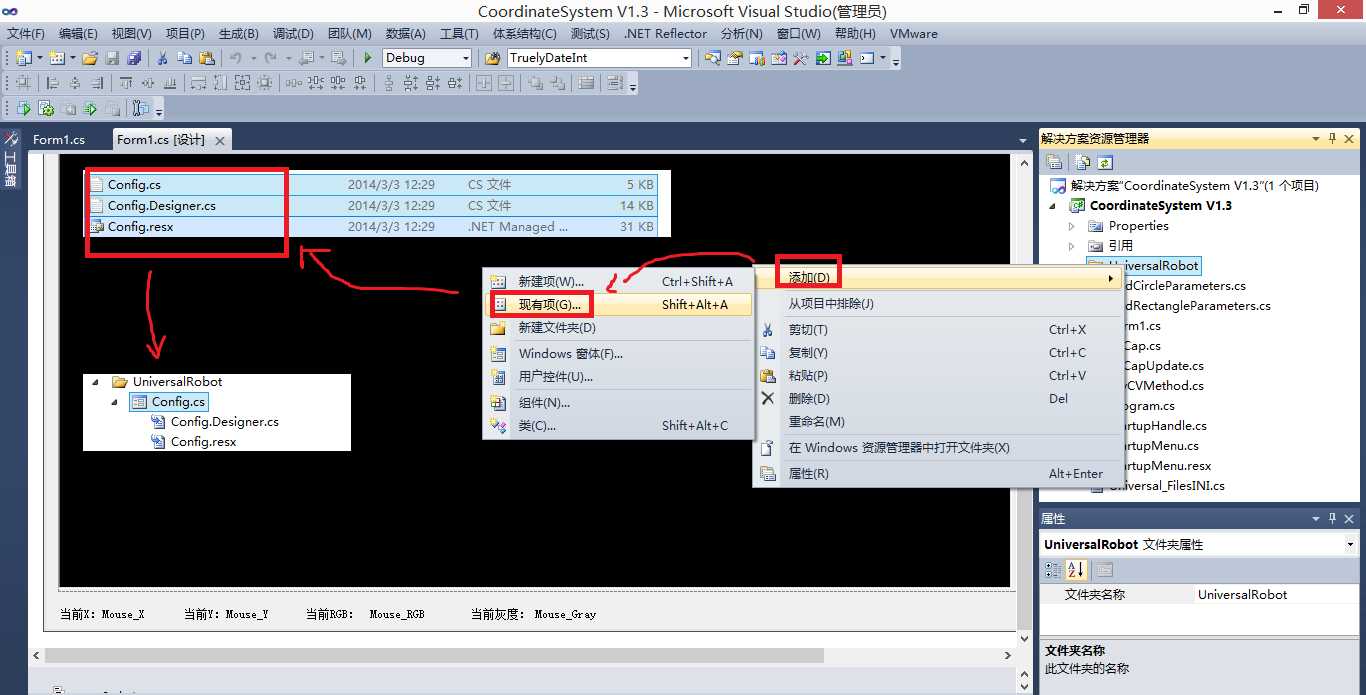
Task: Open the UniversalRobot object selector in Properties
Action: tap(1350, 545)
